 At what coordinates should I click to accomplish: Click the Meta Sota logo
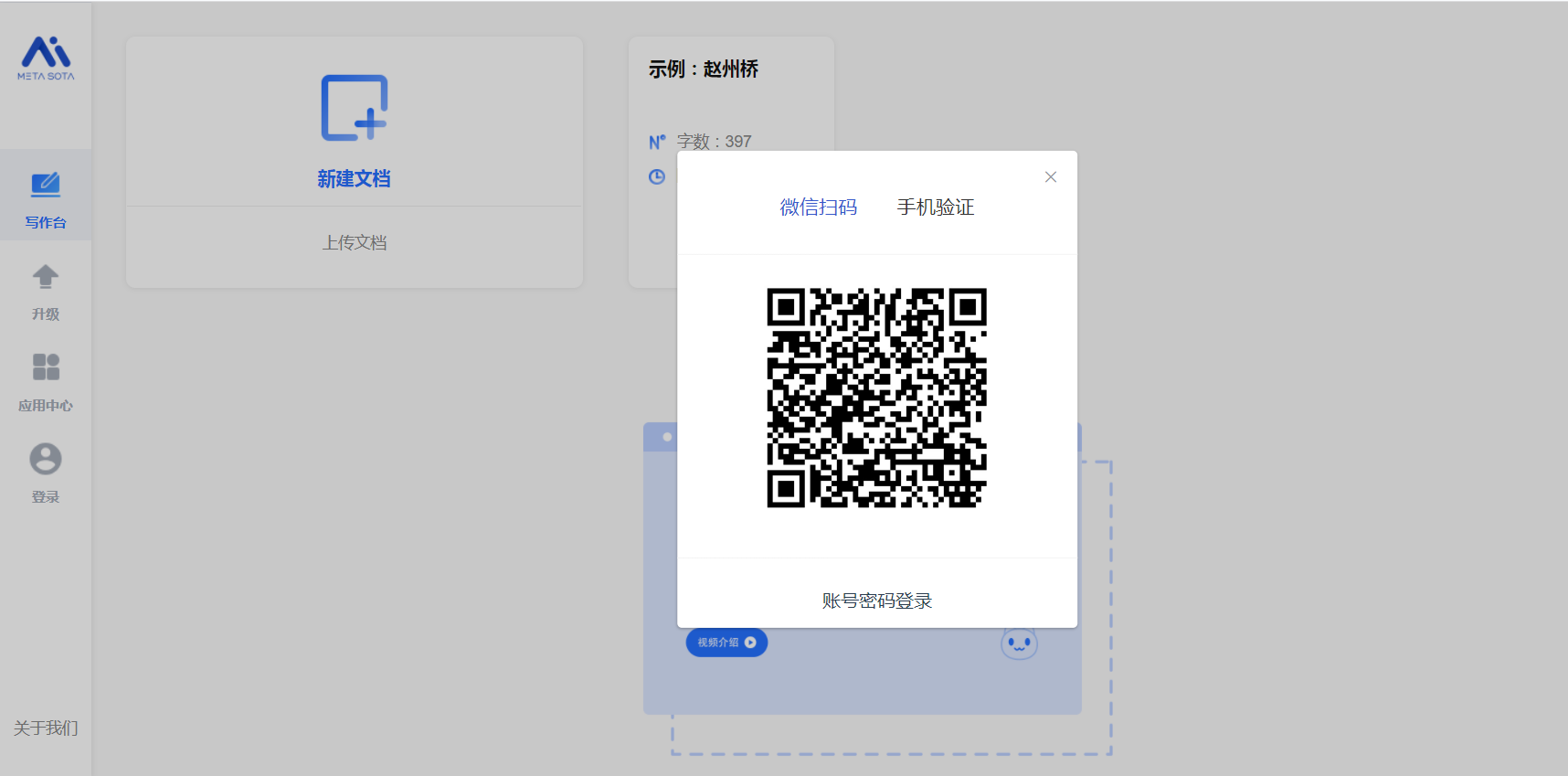pyautogui.click(x=46, y=58)
